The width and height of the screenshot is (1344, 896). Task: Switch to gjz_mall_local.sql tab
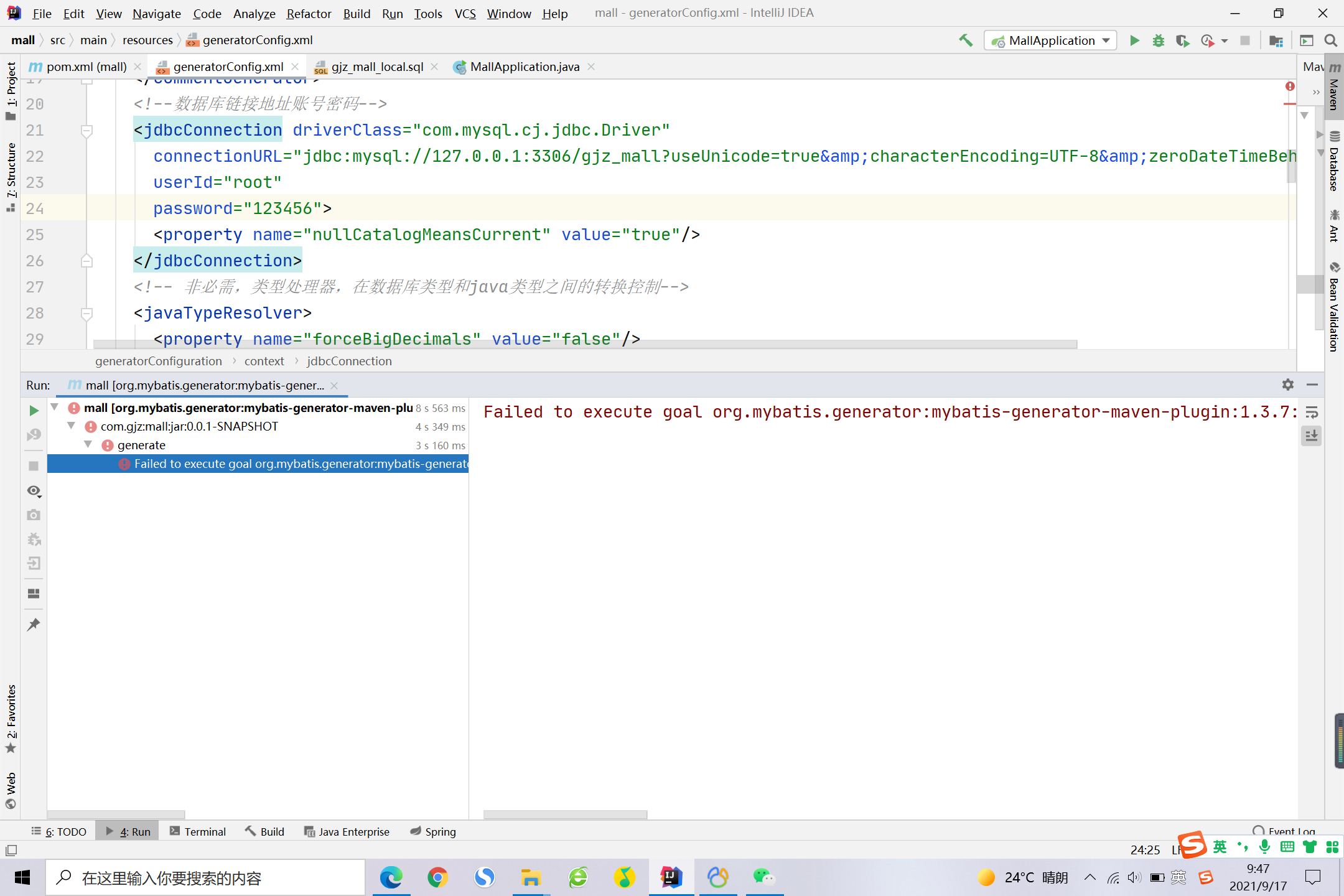coord(377,67)
